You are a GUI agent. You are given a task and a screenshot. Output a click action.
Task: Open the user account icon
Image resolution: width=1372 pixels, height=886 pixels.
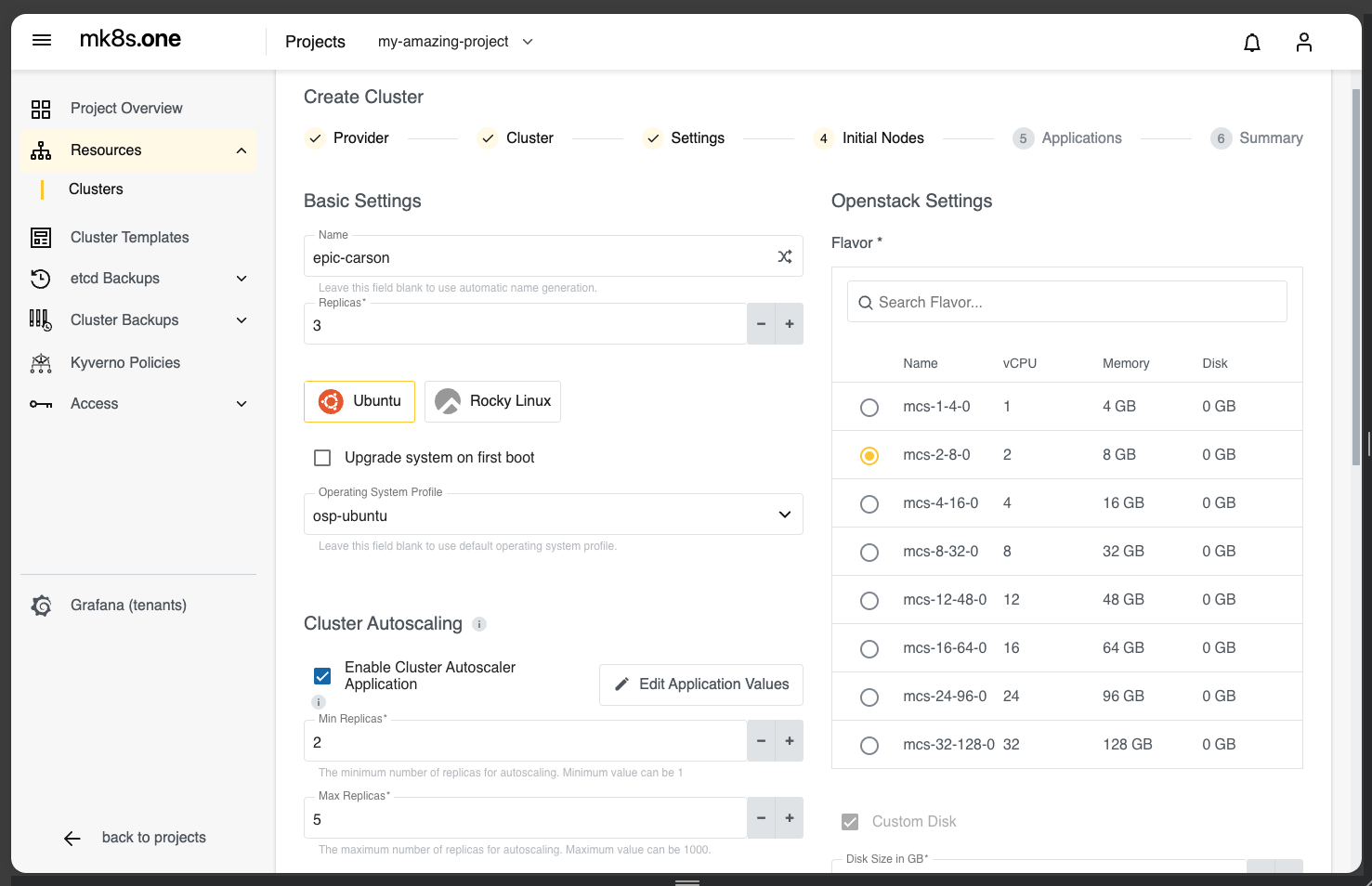pyautogui.click(x=1303, y=42)
